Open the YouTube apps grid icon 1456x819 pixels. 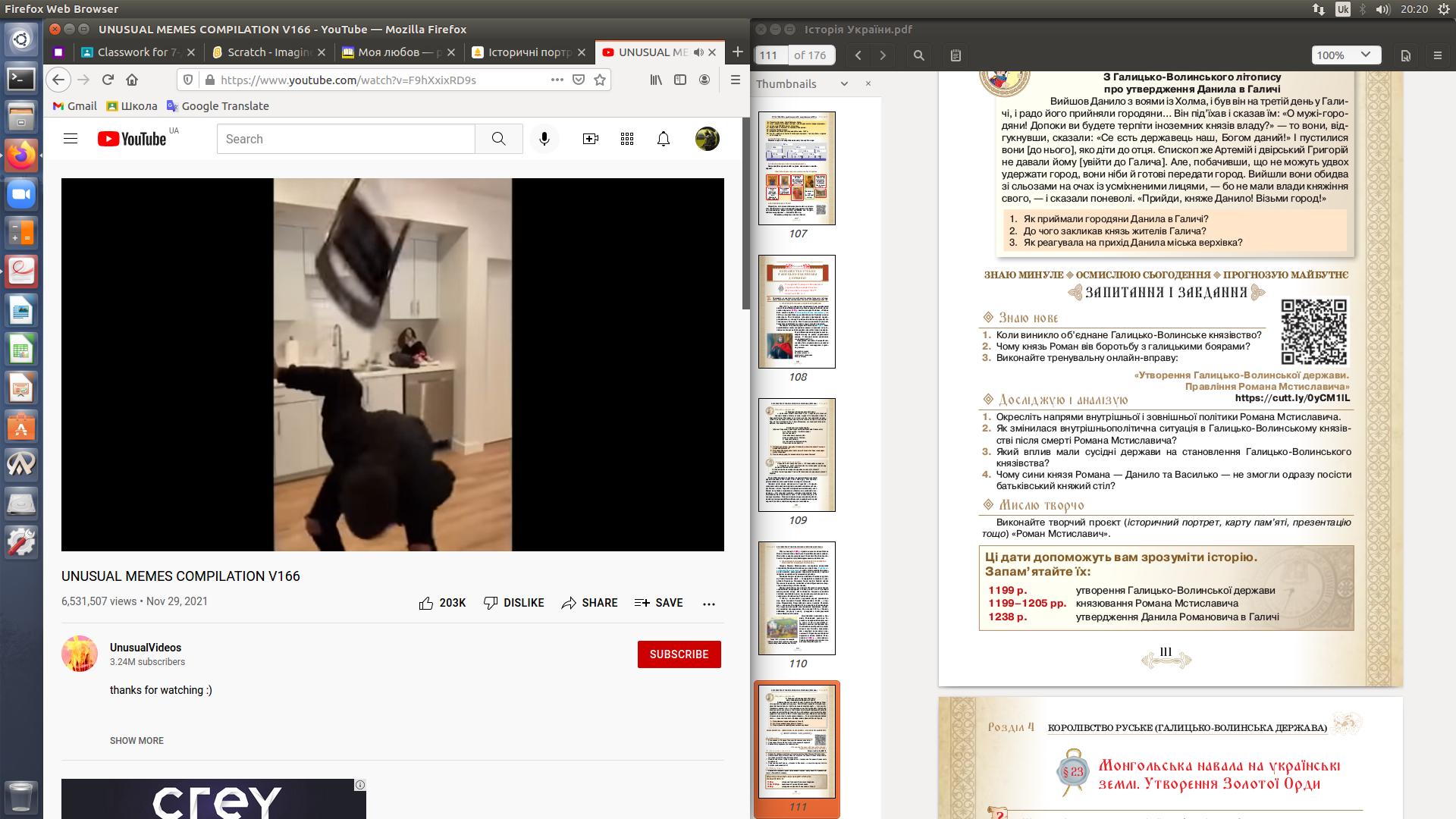[x=627, y=139]
